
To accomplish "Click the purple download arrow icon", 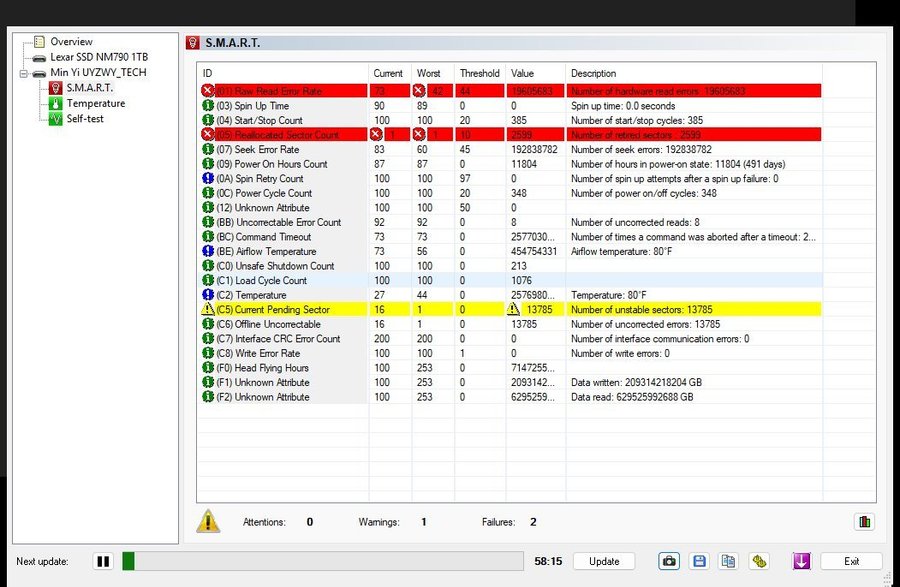I will (801, 561).
